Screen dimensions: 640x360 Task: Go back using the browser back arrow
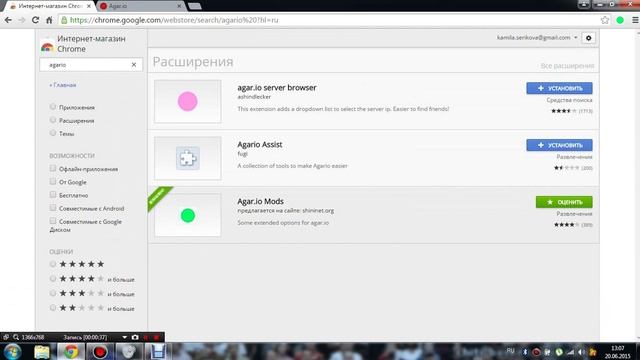pyautogui.click(x=8, y=20)
